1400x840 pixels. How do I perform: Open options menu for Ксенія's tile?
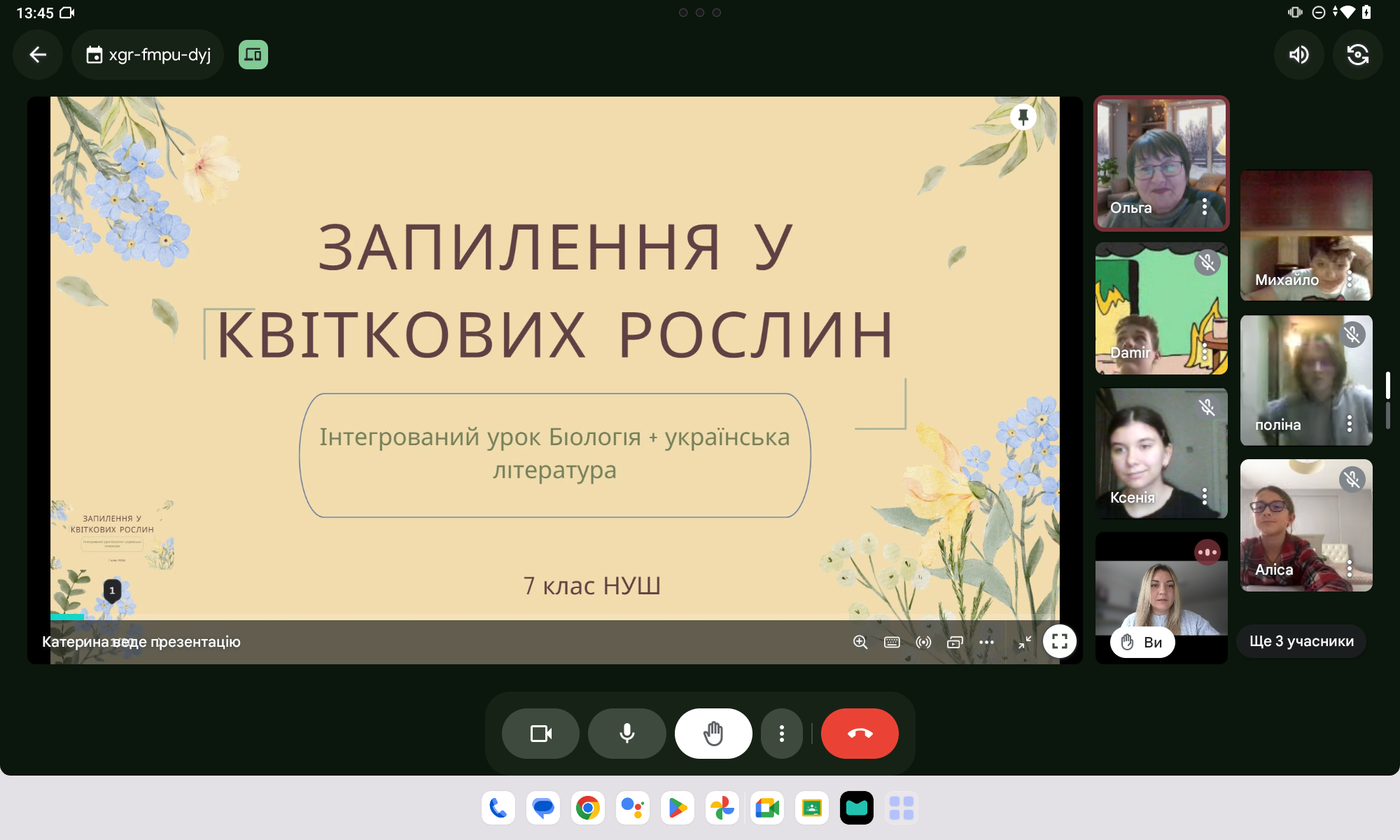(1204, 496)
